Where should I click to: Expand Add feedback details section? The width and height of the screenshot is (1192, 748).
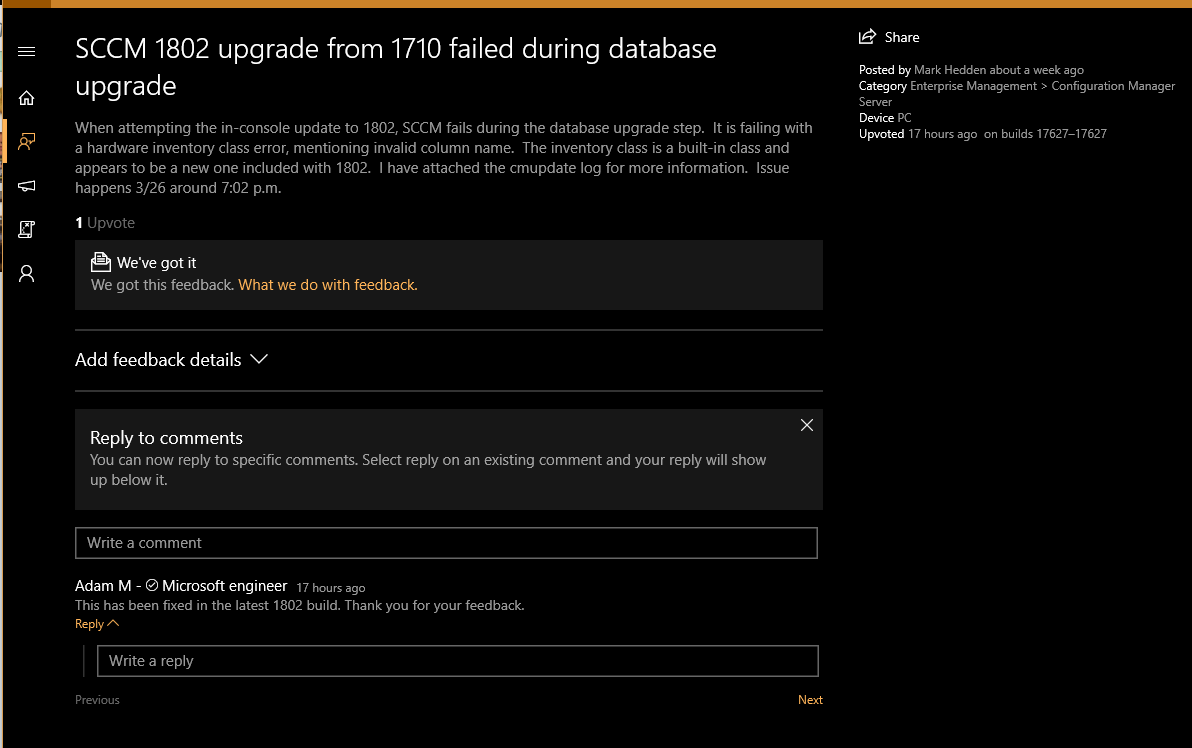point(259,359)
